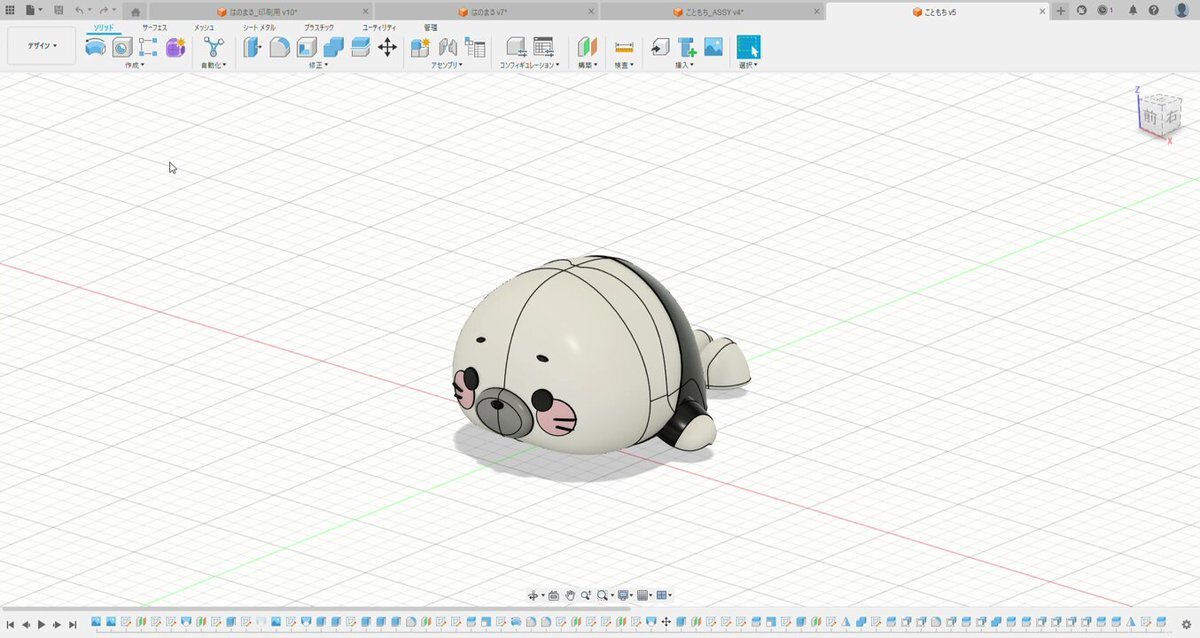1200x638 pixels.
Task: Switch to the 管理 tab
Action: [430, 28]
